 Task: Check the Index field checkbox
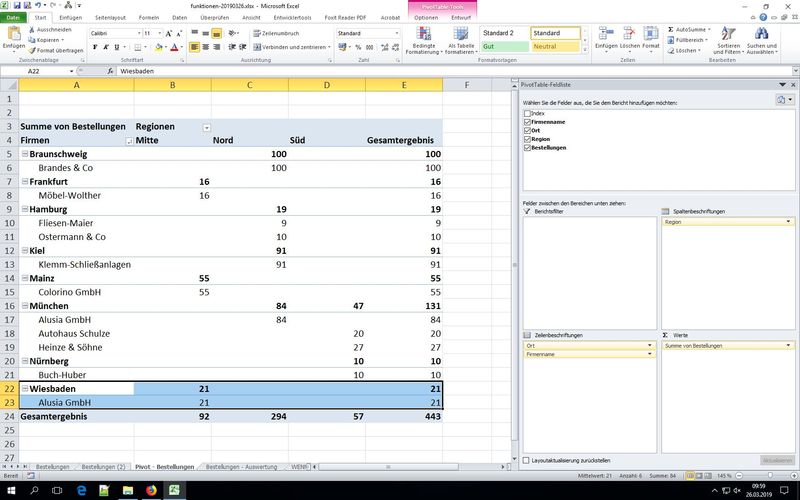click(x=527, y=113)
